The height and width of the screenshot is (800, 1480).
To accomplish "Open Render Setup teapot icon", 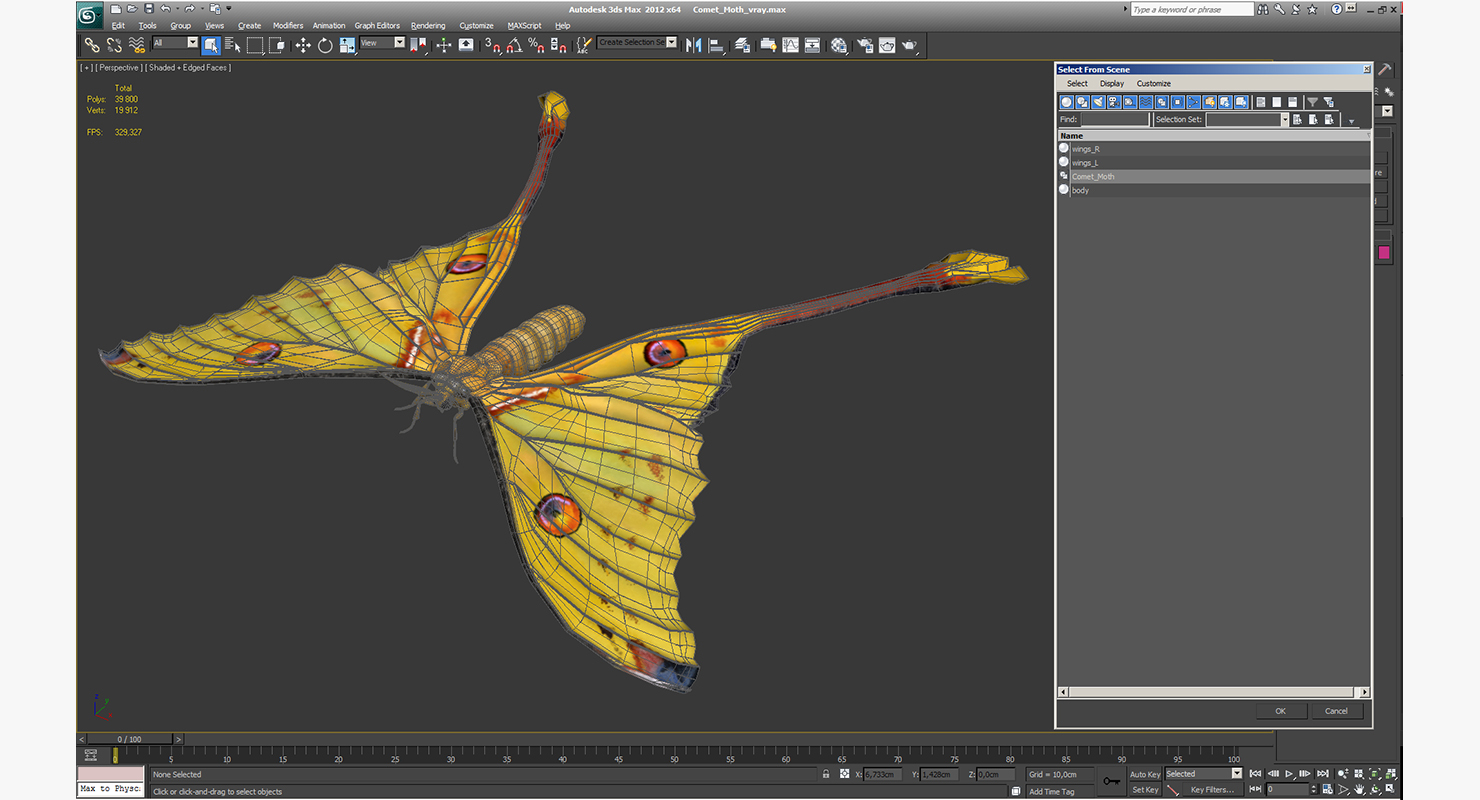I will pyautogui.click(x=865, y=45).
